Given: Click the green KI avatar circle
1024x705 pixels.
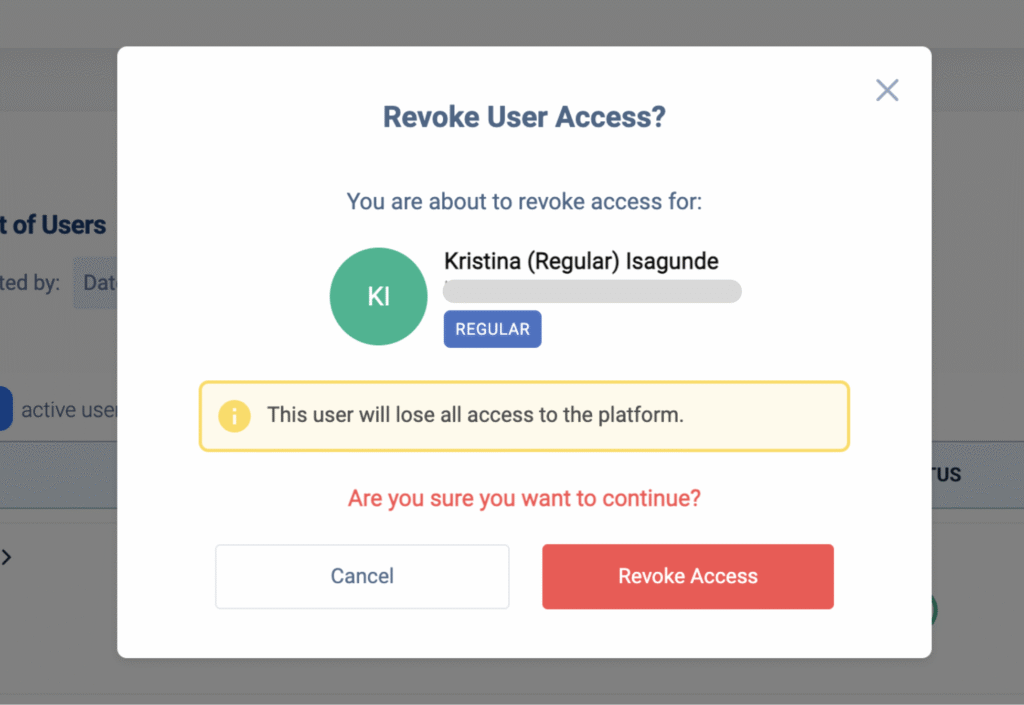Looking at the screenshot, I should 378,297.
